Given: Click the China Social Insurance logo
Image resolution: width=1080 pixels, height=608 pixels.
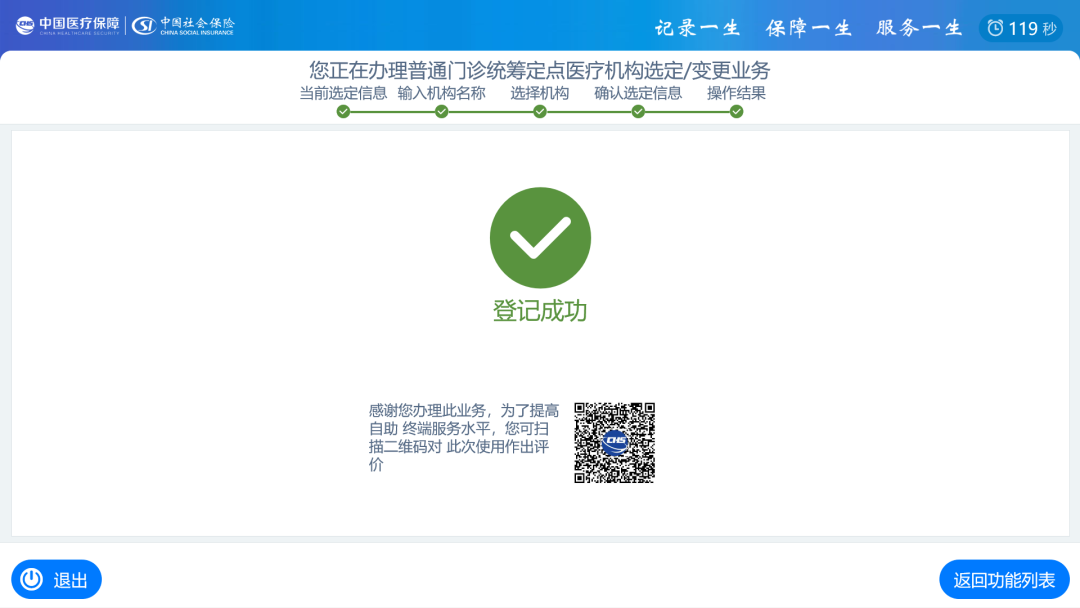Looking at the screenshot, I should (183, 25).
